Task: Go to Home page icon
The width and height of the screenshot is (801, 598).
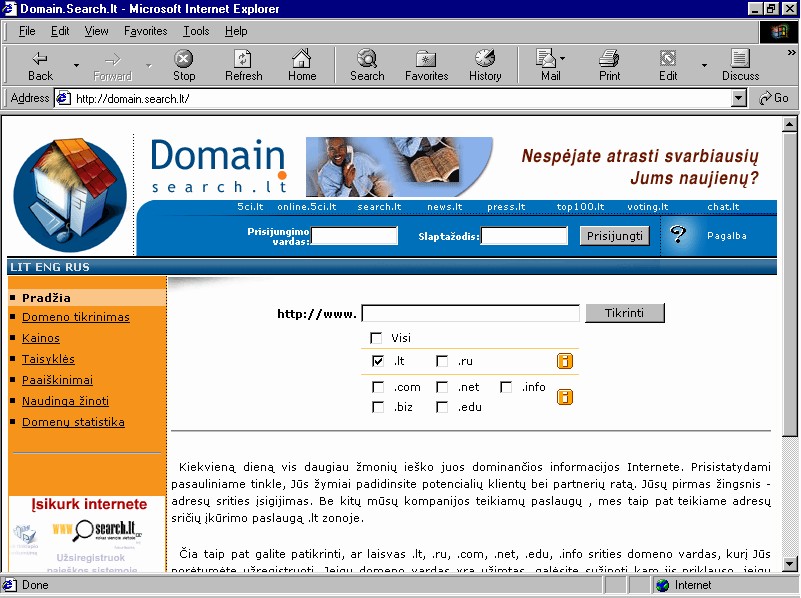Action: (302, 65)
